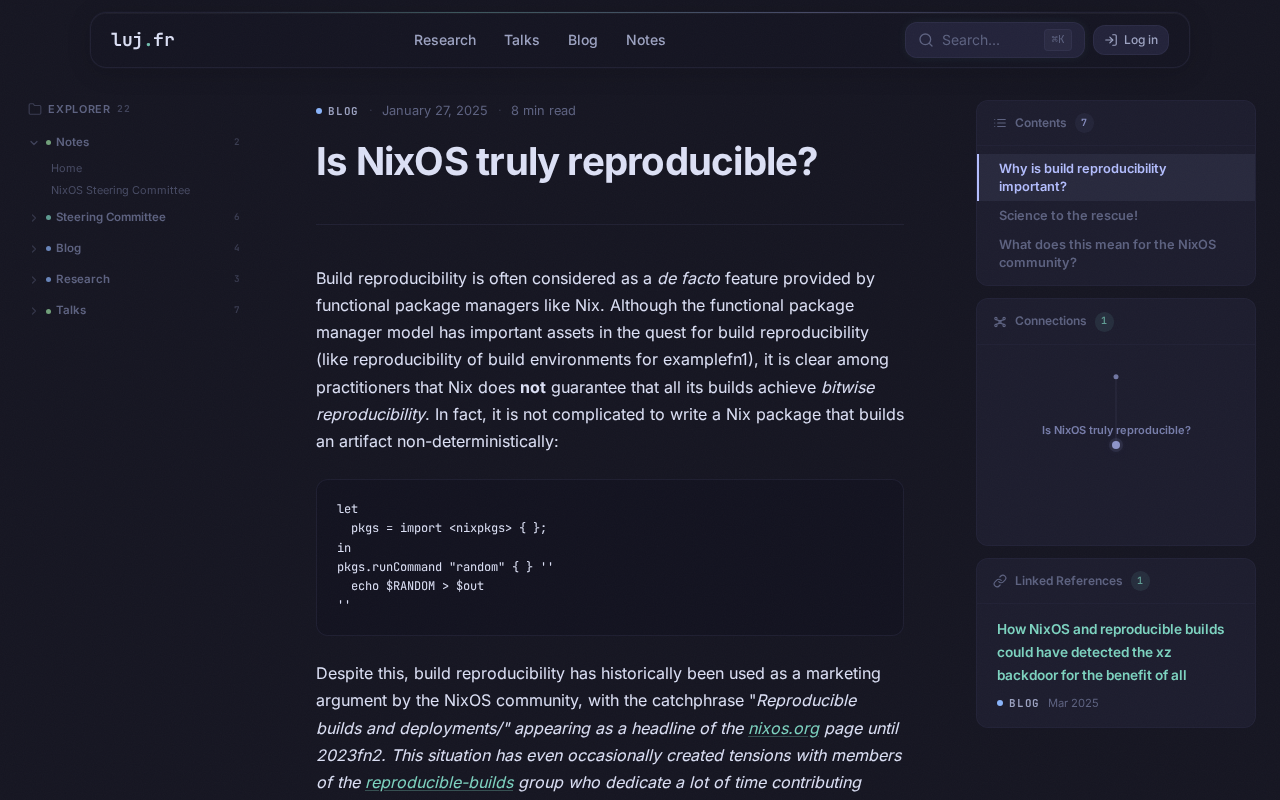Open the nixos.org hyperlink
Screen dimensions: 1280x800
pyautogui.click(x=784, y=728)
